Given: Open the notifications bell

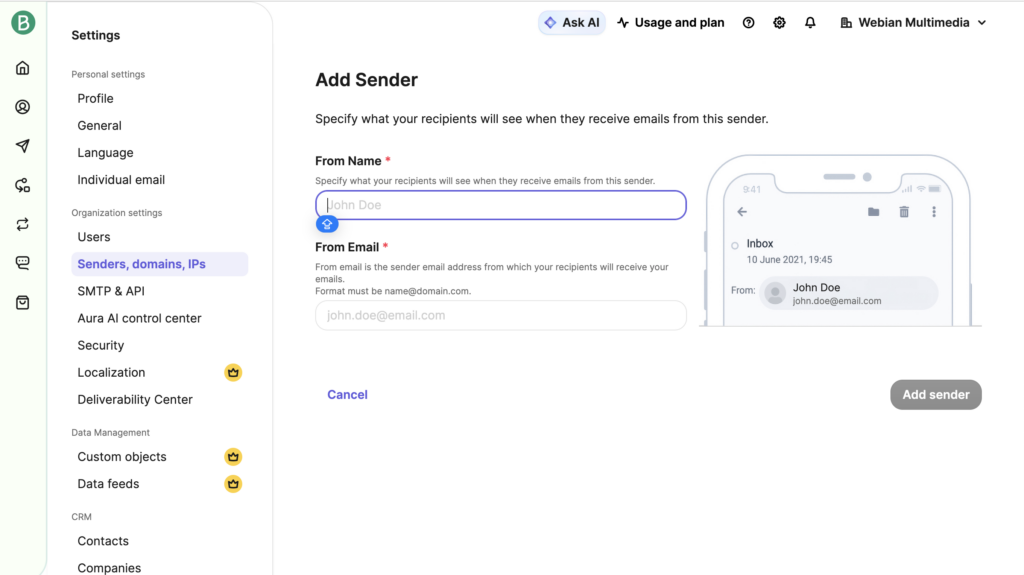Looking at the screenshot, I should point(810,23).
